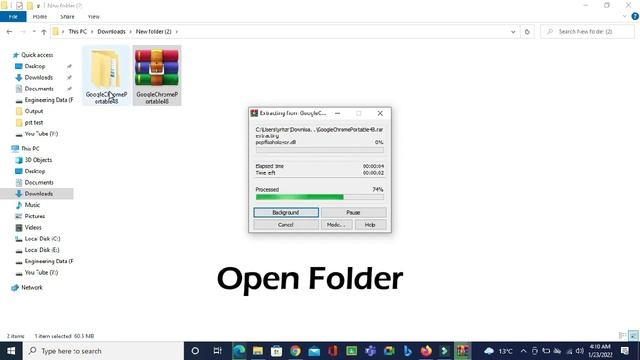640x360 pixels.
Task: Click Background button in extraction dialog
Action: (x=286, y=212)
